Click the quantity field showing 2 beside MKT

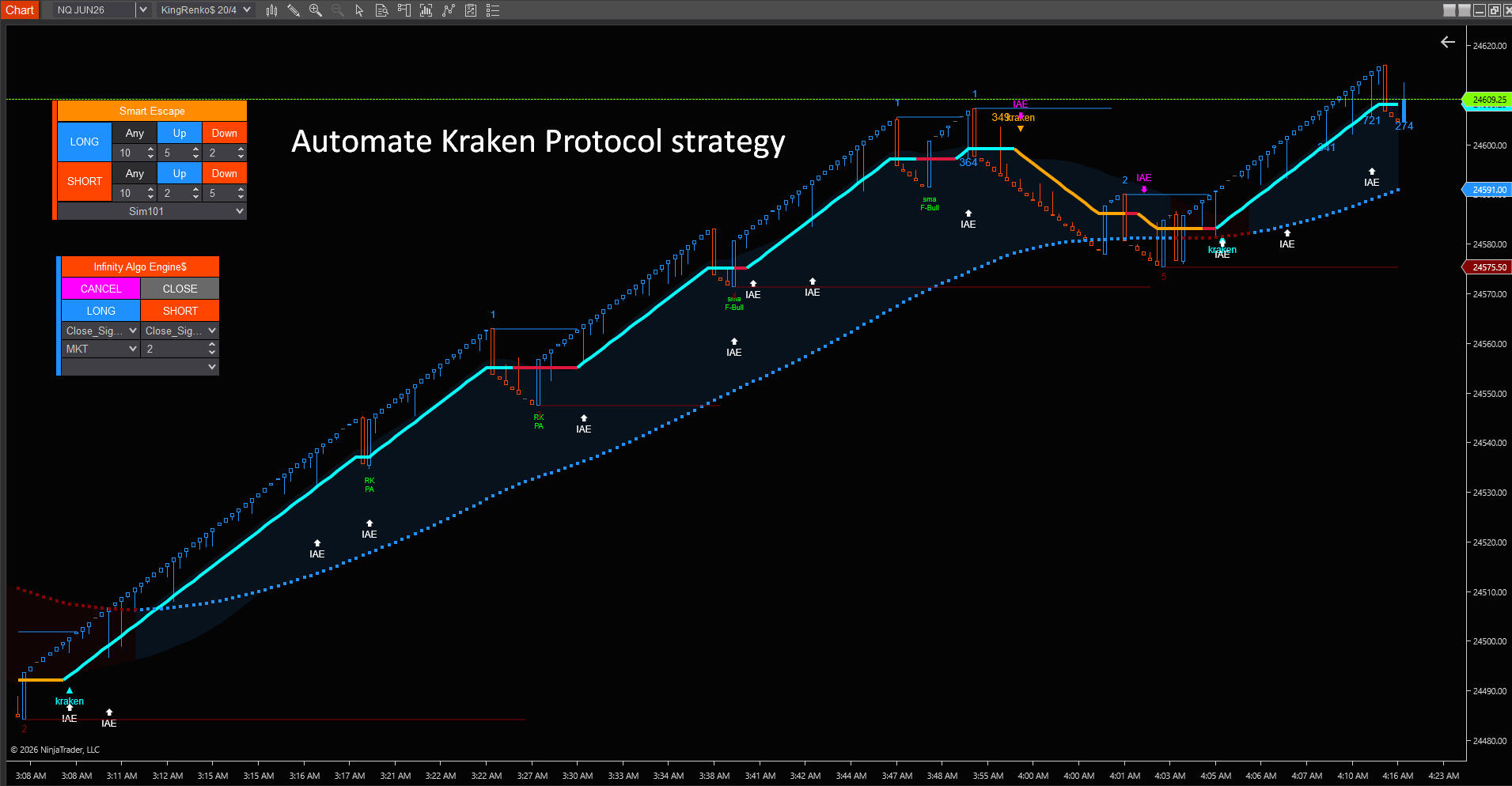(x=174, y=349)
